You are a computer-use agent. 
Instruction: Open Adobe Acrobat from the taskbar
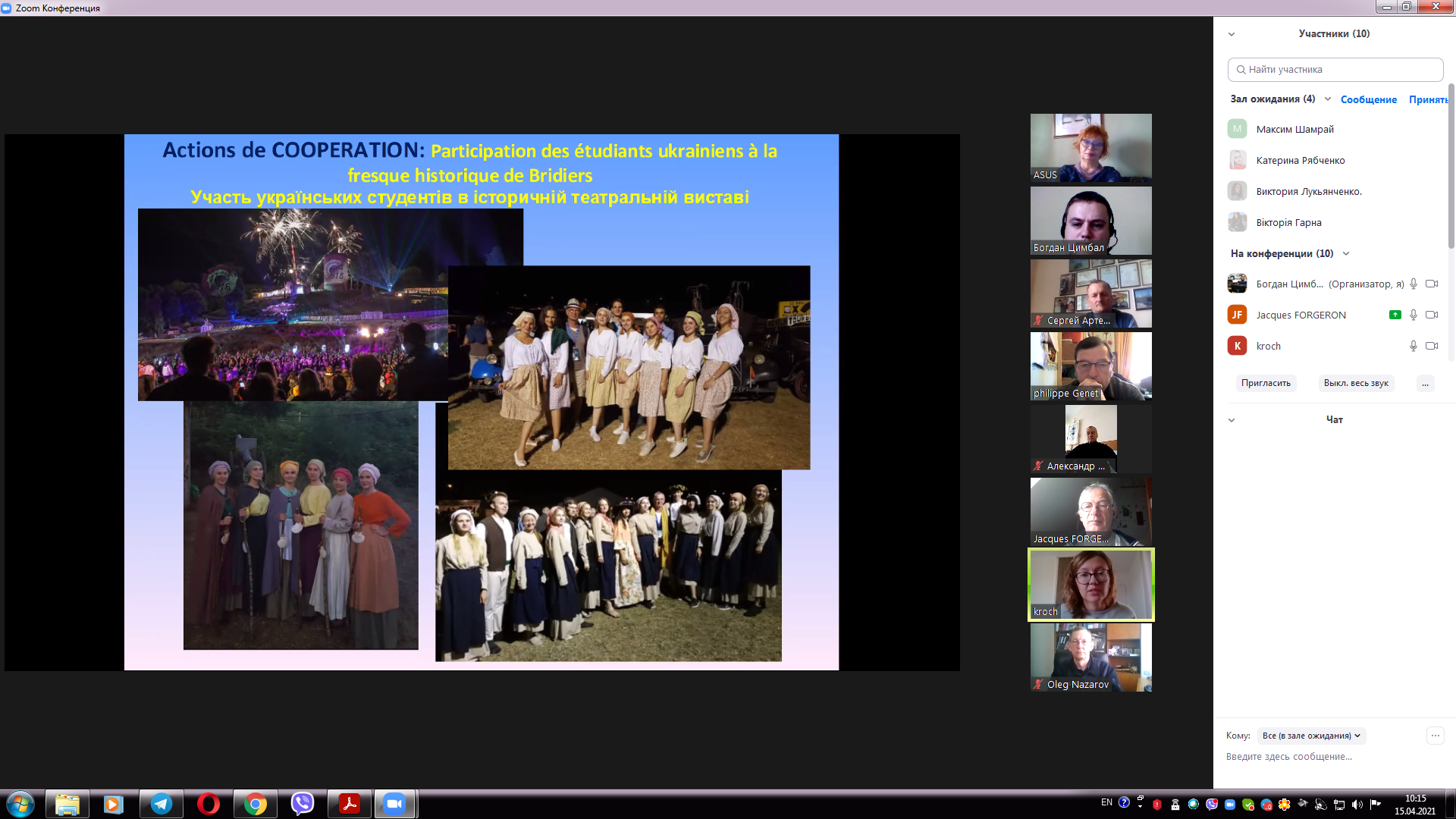click(x=350, y=804)
